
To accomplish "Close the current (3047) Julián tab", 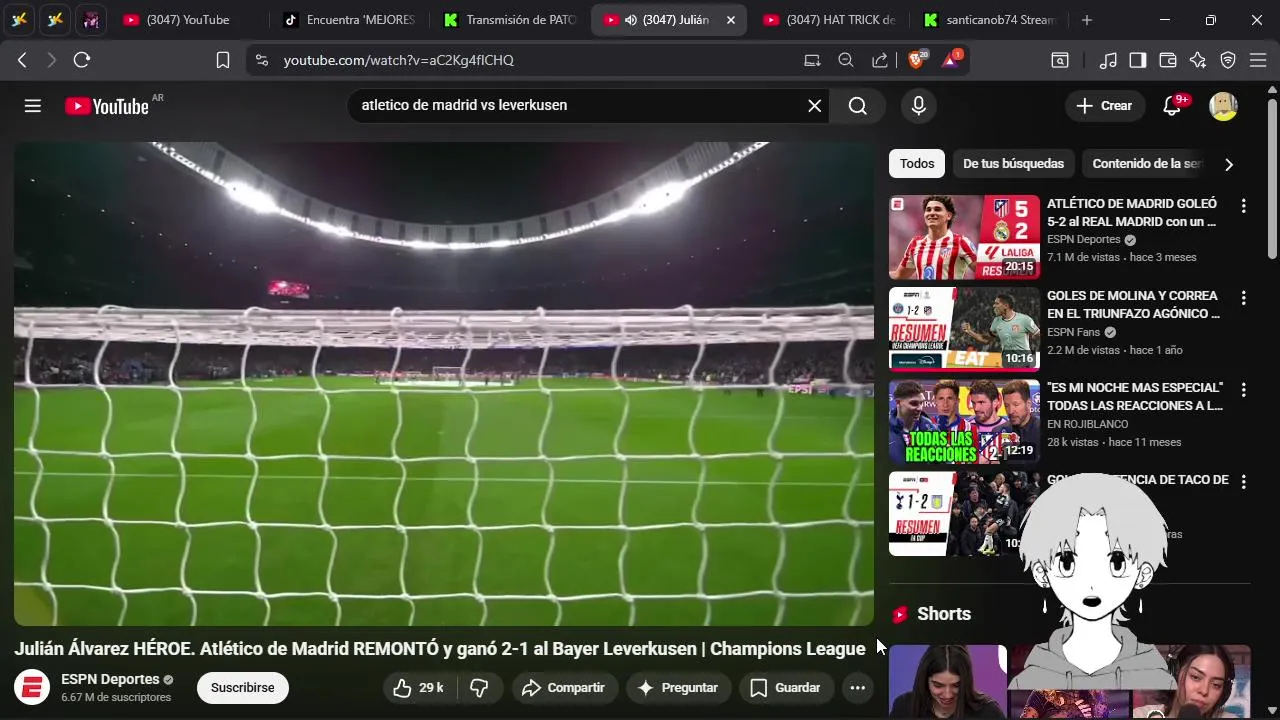I will point(731,20).
